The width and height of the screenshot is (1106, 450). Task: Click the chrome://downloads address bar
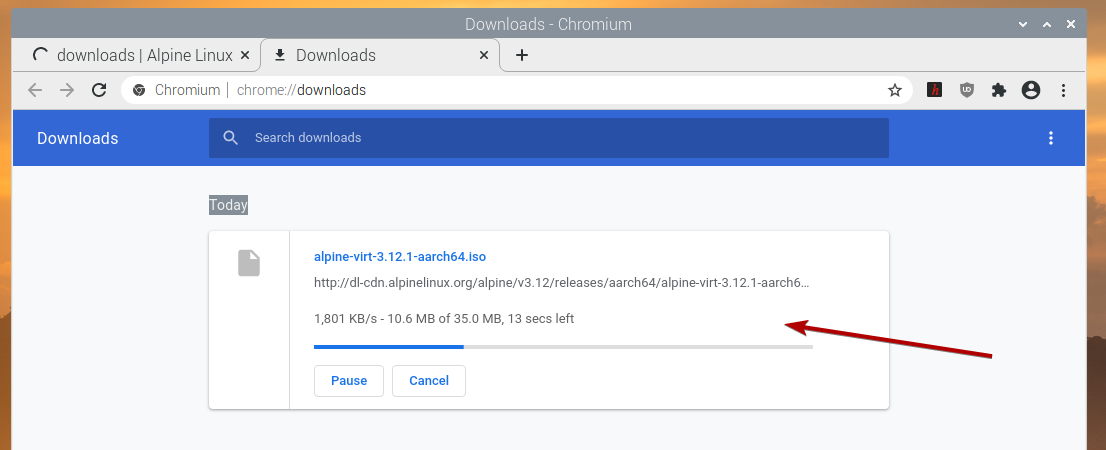click(516, 90)
